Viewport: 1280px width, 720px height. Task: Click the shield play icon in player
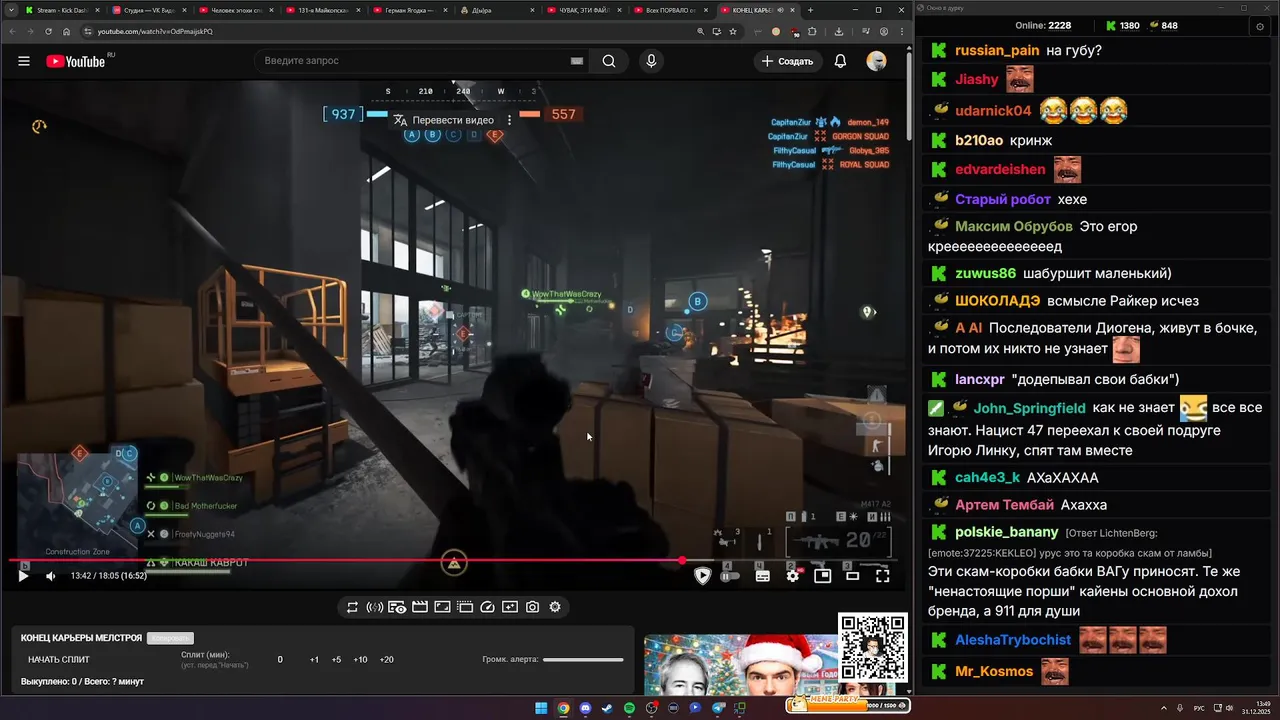pyautogui.click(x=702, y=576)
